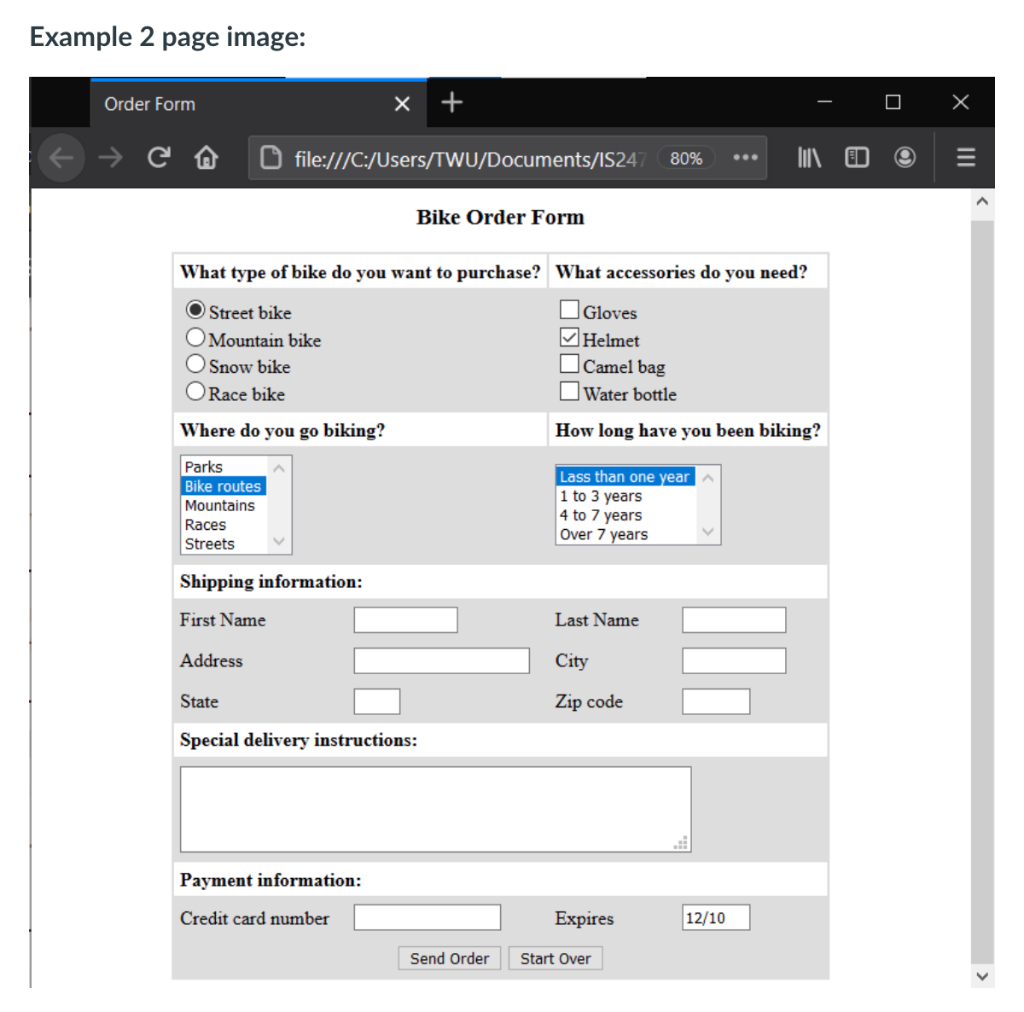Select Over 7 years option
The width and height of the screenshot is (1024, 1012).
(x=626, y=534)
